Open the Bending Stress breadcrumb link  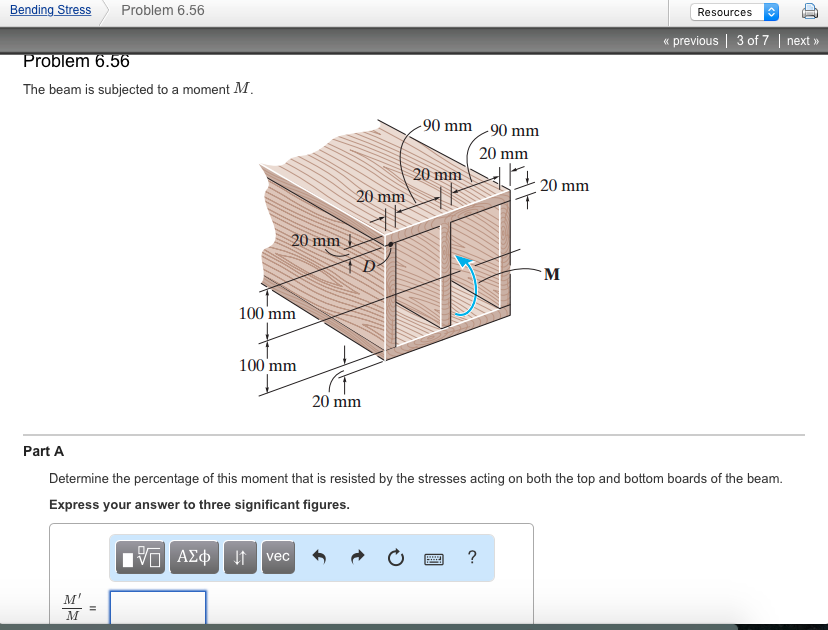[x=51, y=10]
